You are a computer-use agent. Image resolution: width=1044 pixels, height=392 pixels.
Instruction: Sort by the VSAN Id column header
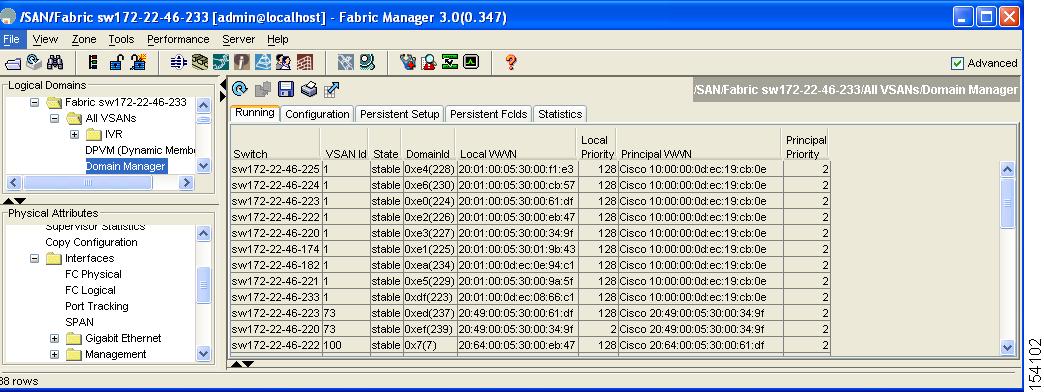[346, 144]
